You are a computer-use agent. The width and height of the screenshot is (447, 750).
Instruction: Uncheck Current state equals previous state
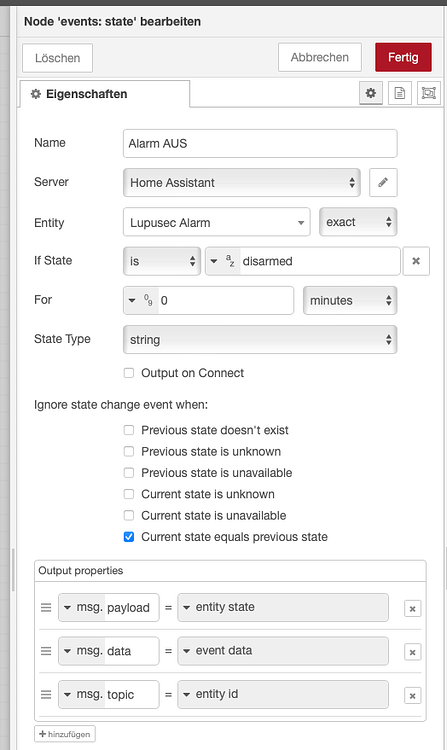tap(129, 537)
